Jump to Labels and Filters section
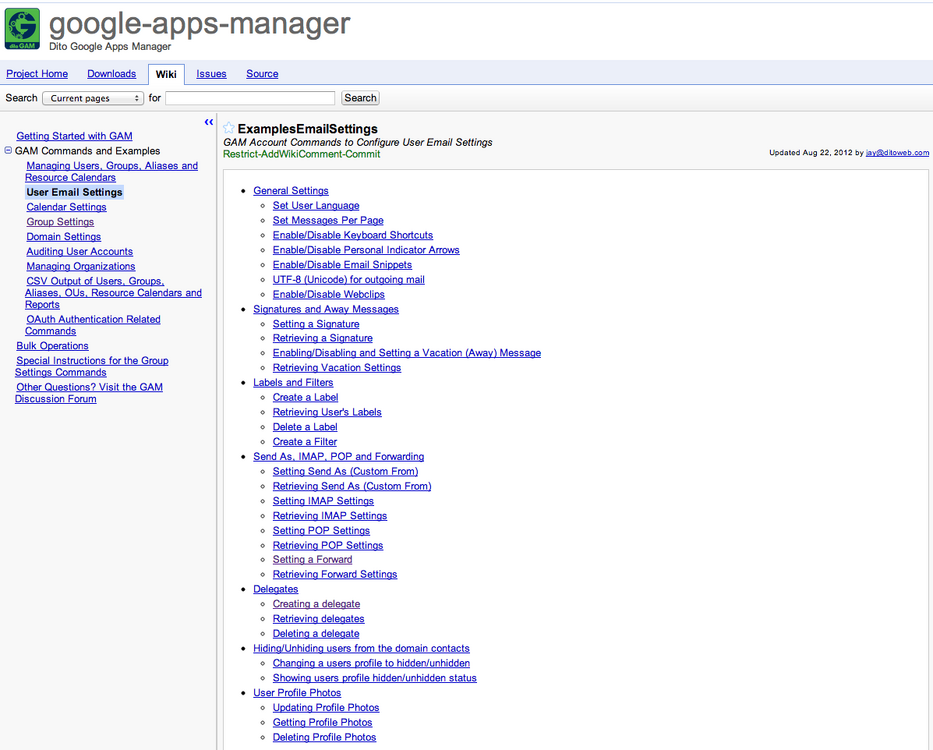This screenshot has height=750, width=933. (x=293, y=383)
